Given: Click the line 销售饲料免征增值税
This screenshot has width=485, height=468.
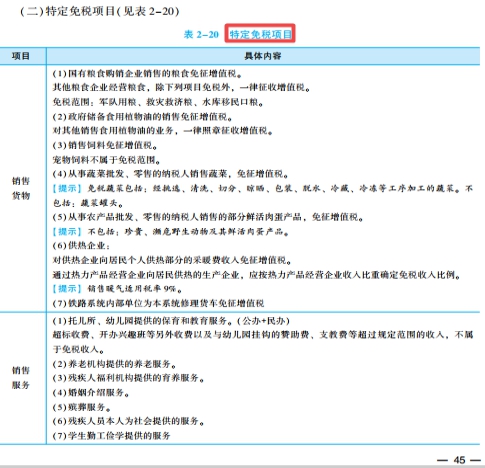Looking at the screenshot, I should click(x=105, y=145).
